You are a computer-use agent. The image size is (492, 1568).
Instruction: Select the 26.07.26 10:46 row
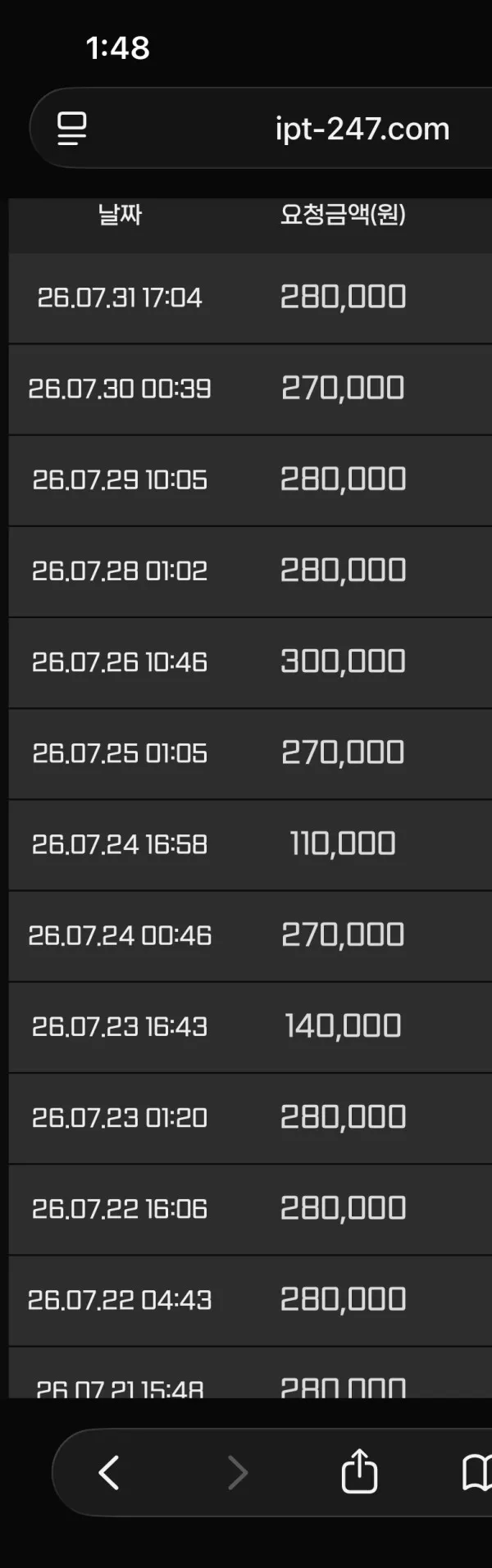click(x=250, y=662)
